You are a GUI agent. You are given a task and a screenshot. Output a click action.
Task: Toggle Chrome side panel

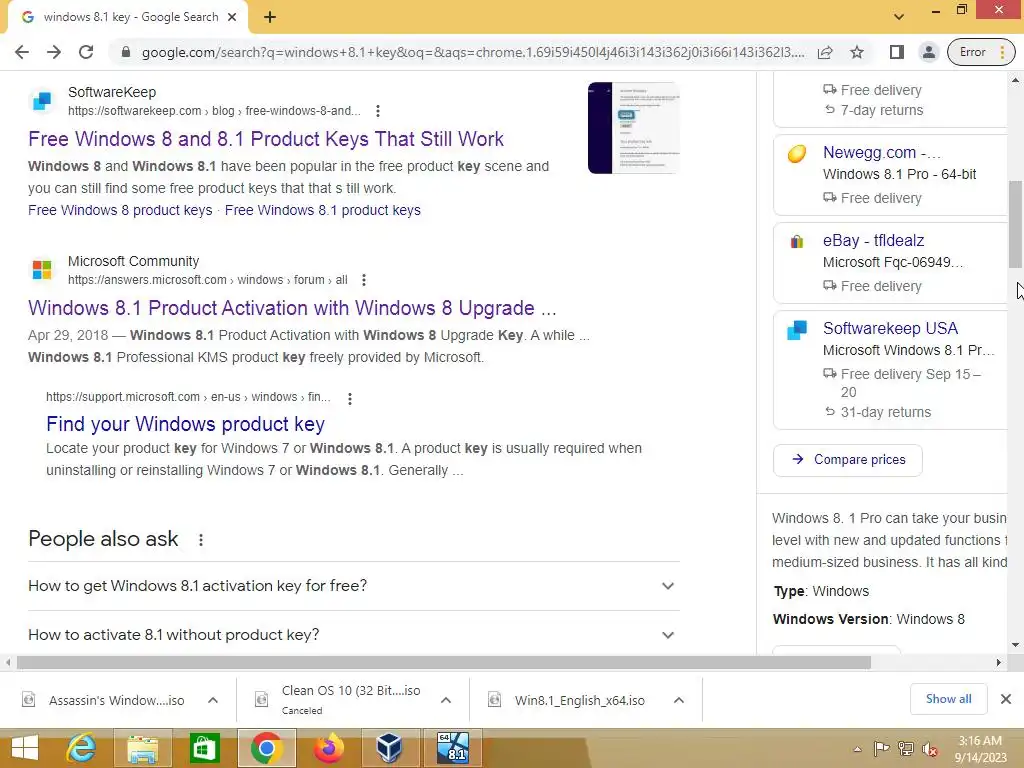[x=897, y=52]
